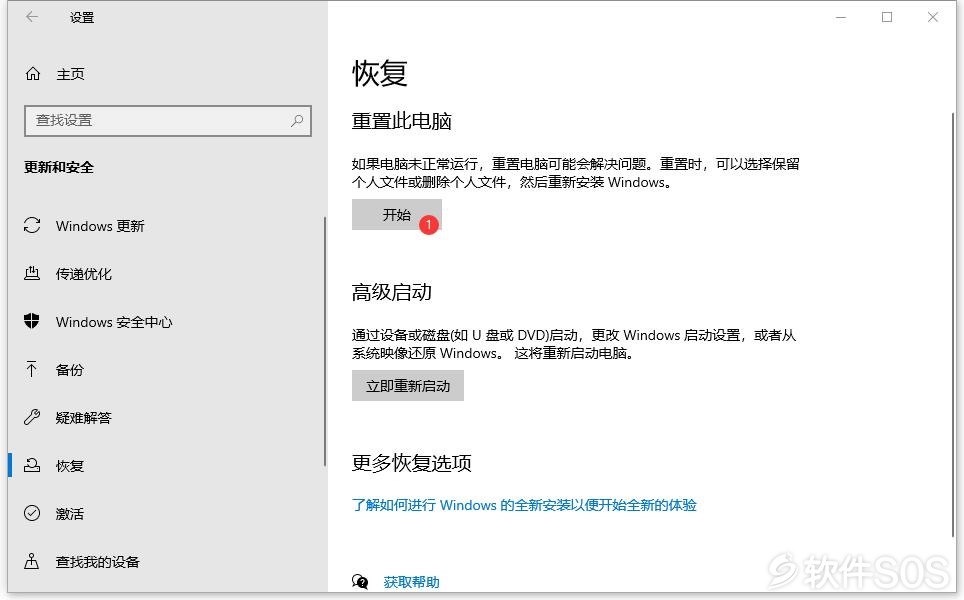Click the 高级启动 heading
The image size is (964, 600).
tap(392, 292)
